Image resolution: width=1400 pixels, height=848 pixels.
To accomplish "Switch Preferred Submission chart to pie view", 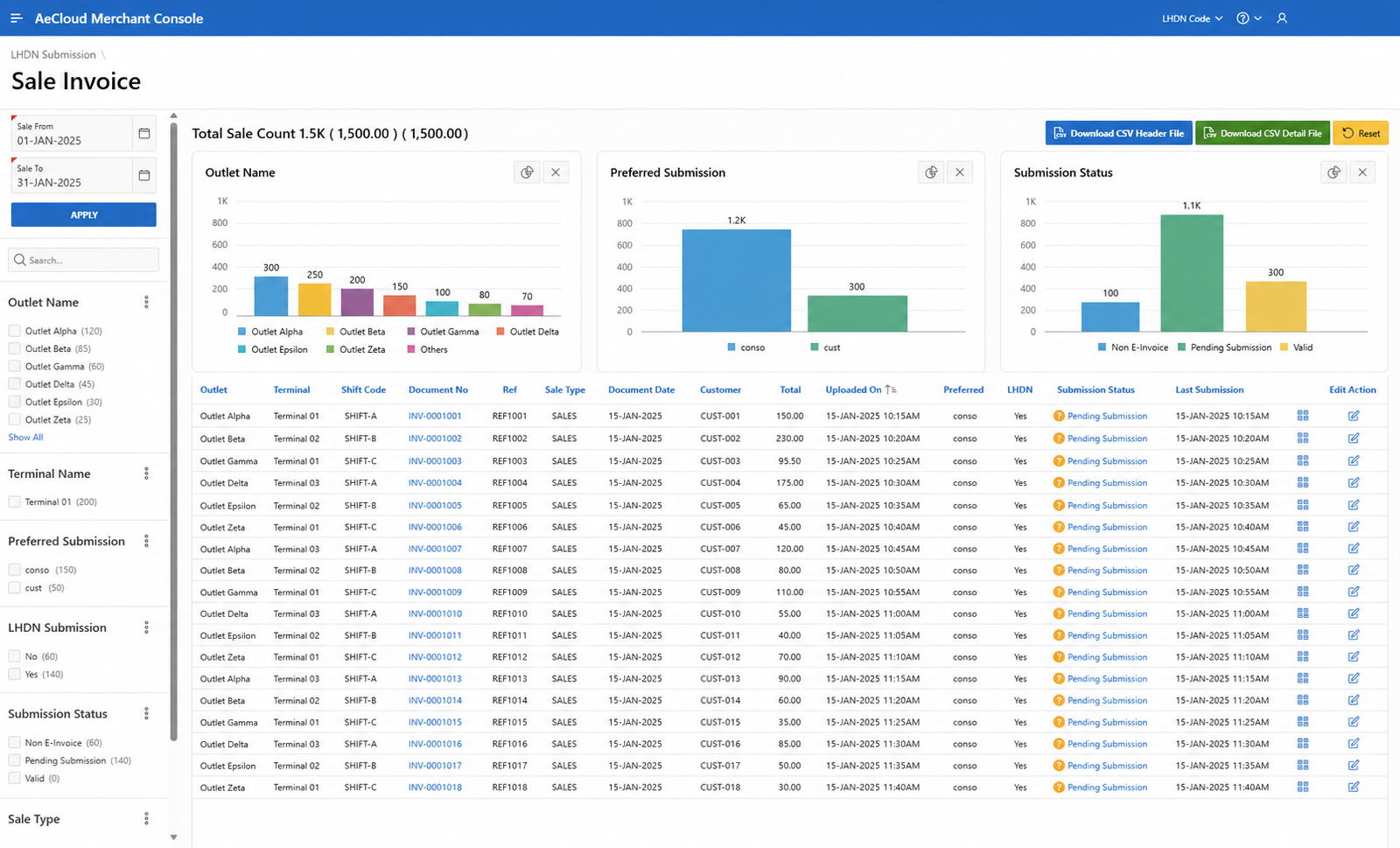I will tap(931, 172).
